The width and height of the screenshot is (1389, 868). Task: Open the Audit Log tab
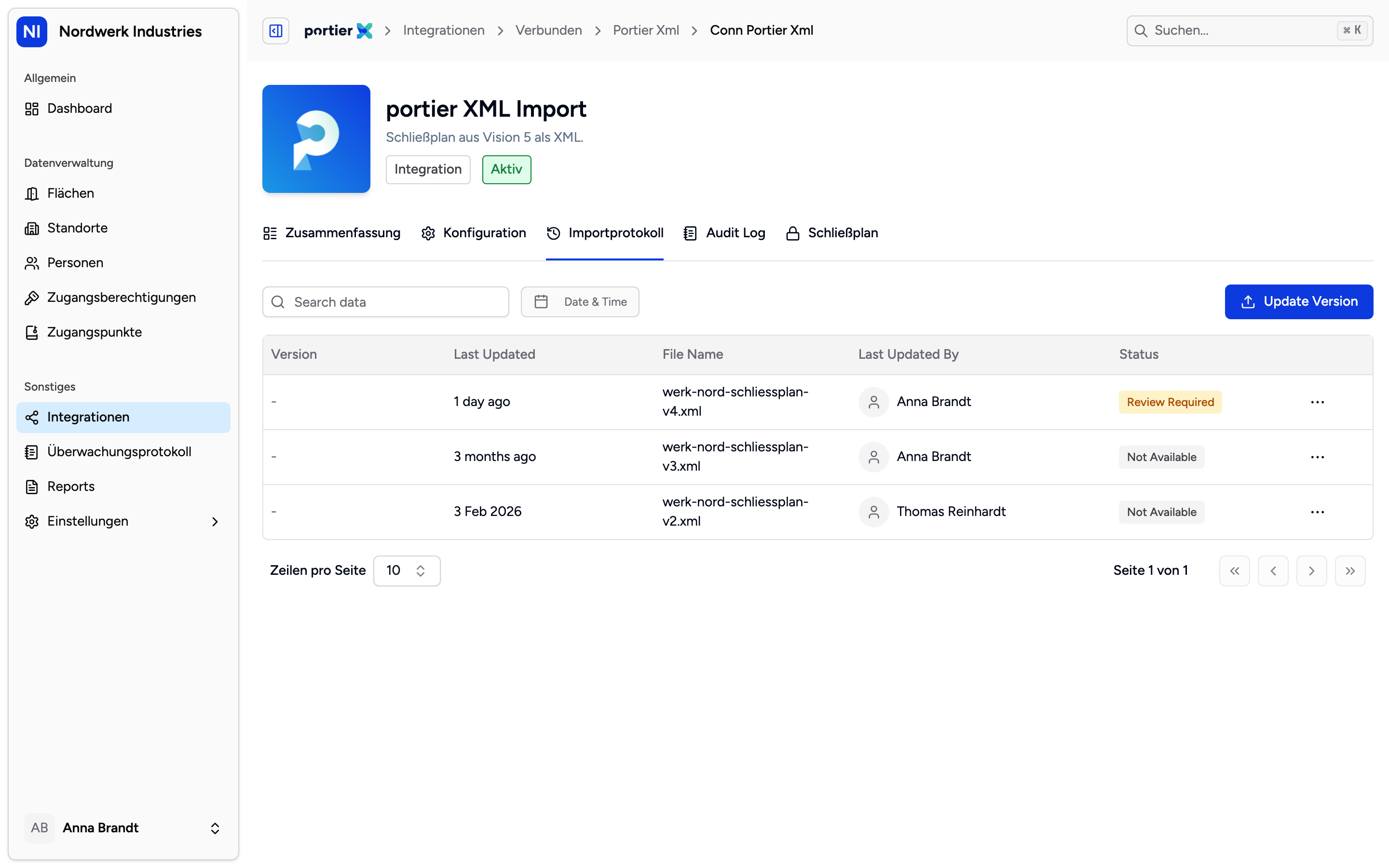pyautogui.click(x=724, y=233)
